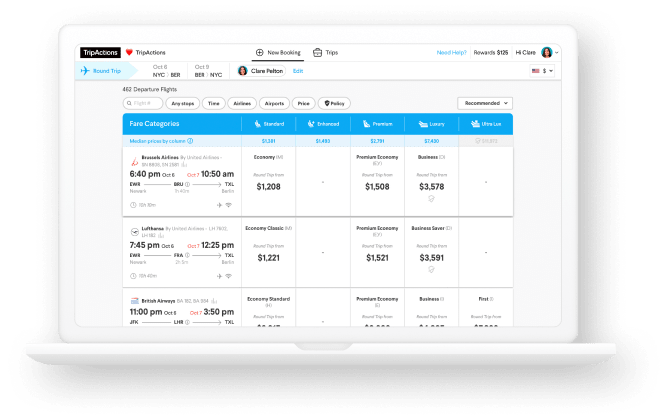Click the Brussels Airlines logo icon
Viewport: 668px width, 419px height.
[134, 161]
